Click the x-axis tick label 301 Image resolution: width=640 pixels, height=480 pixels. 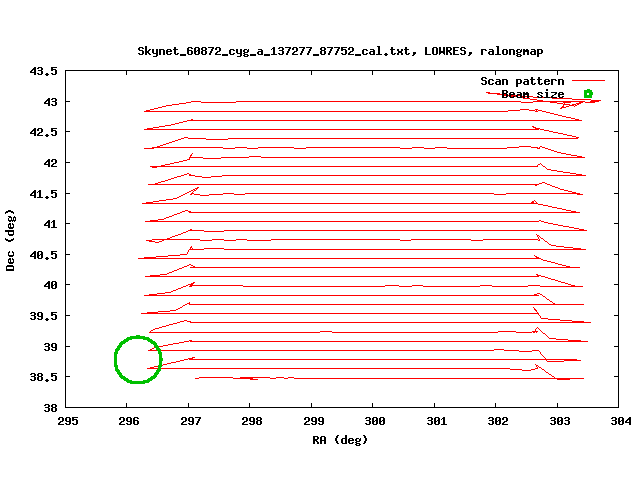pos(437,421)
